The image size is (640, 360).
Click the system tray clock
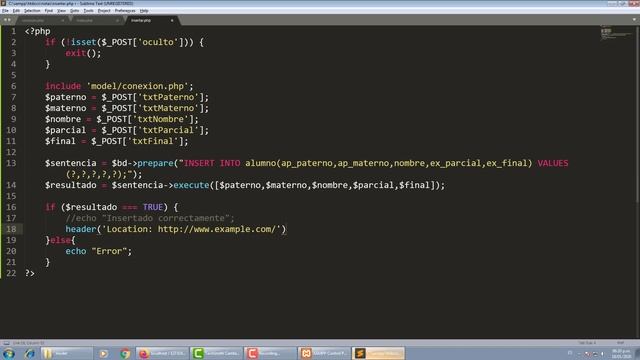[621, 353]
